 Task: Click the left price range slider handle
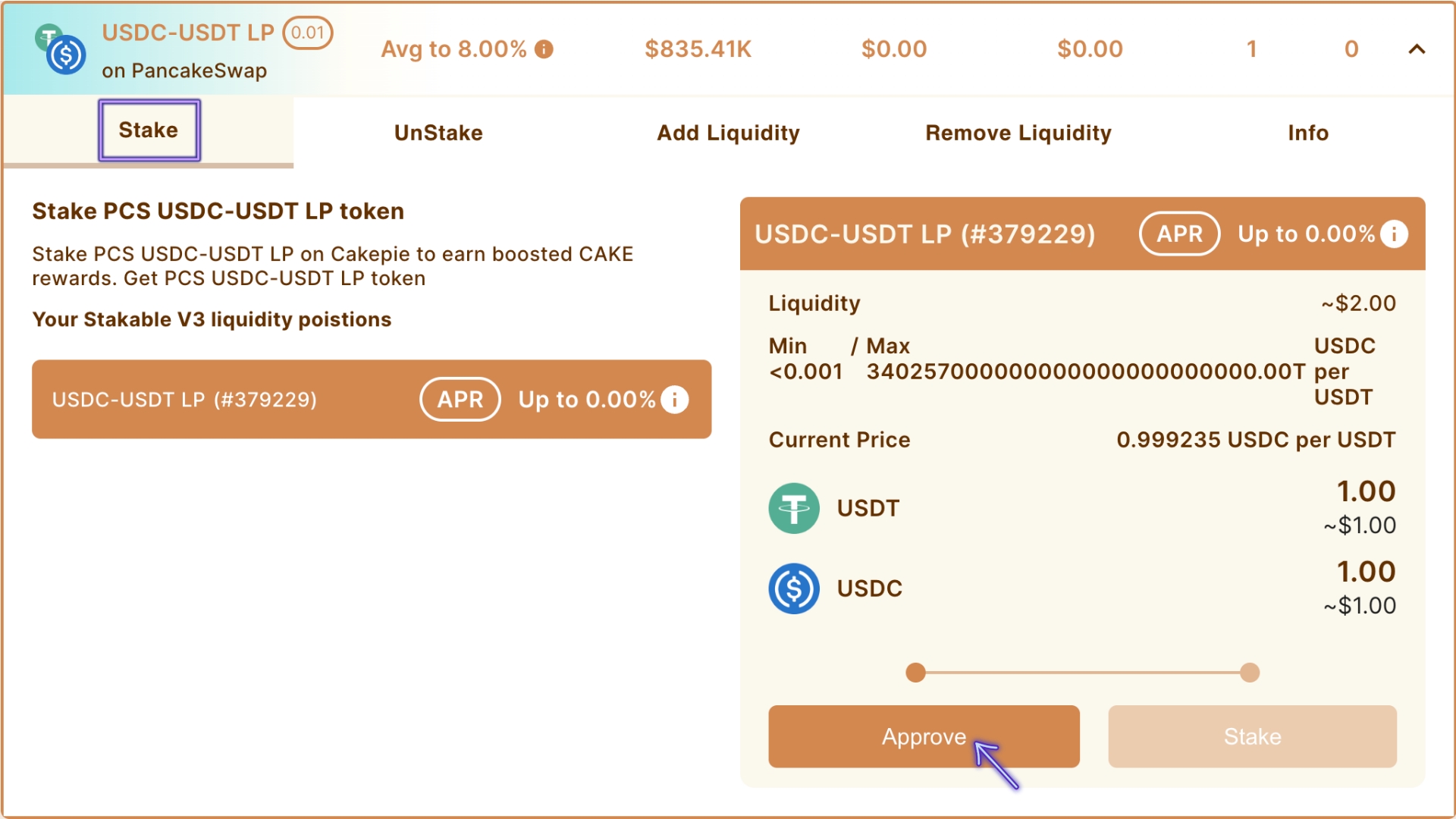pyautogui.click(x=916, y=673)
